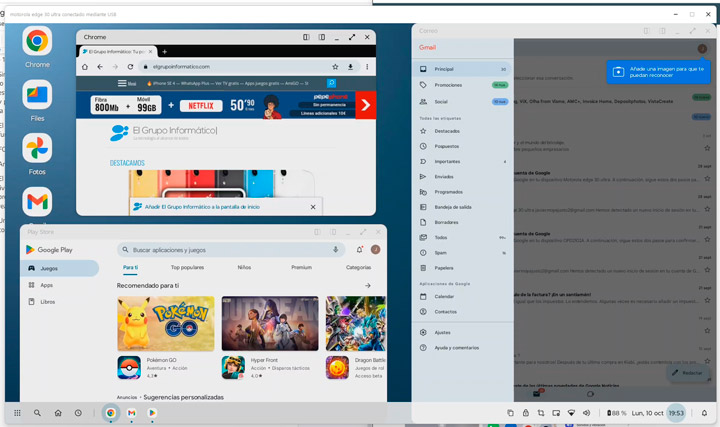Viewport: 720px width, 427px height.
Task: Open Social category in Gmail
Action: tap(463, 102)
